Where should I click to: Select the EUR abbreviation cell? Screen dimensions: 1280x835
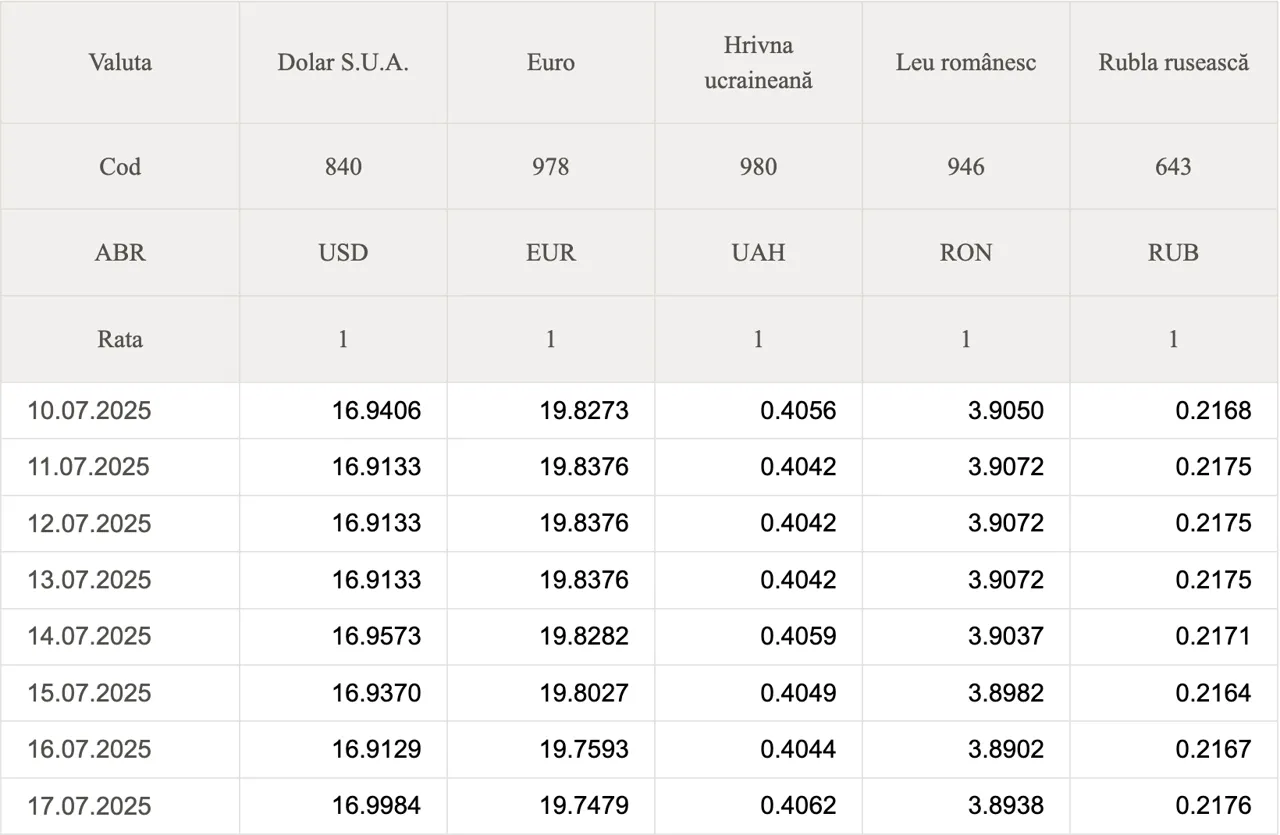point(551,252)
